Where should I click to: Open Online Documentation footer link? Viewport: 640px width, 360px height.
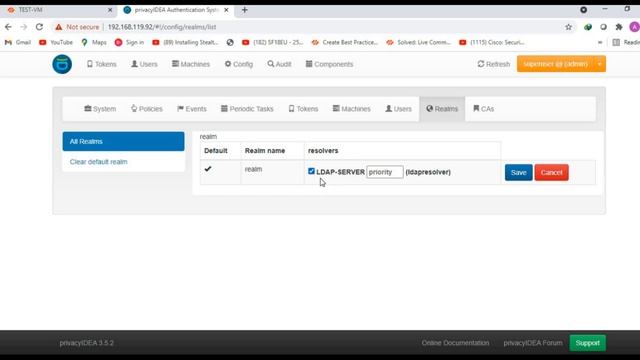456,343
